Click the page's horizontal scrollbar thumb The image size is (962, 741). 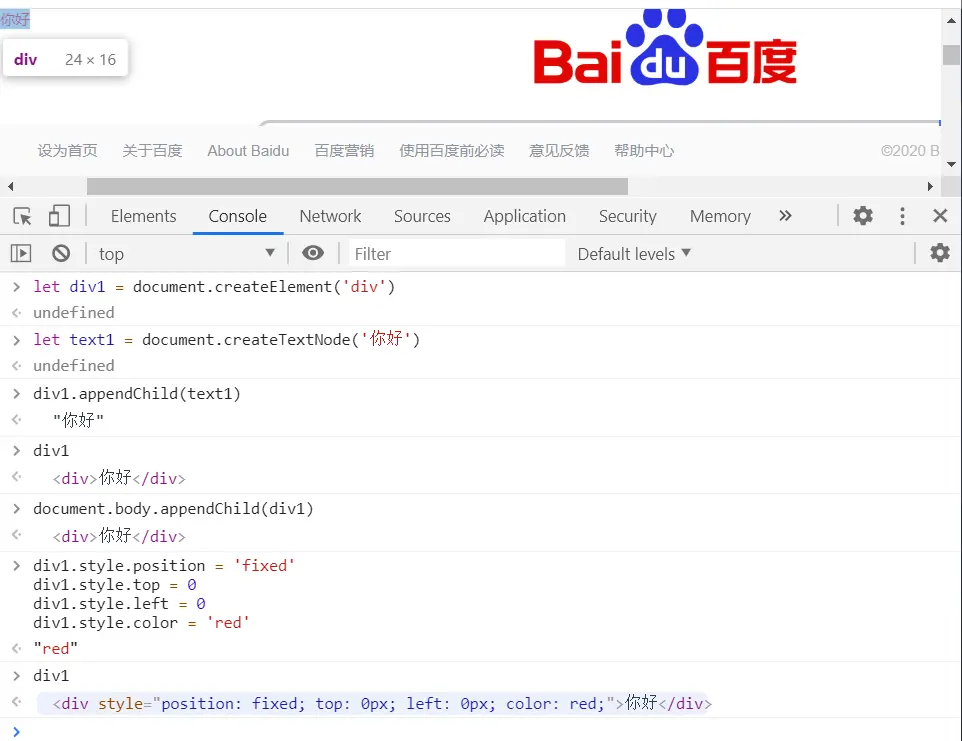coord(357,186)
